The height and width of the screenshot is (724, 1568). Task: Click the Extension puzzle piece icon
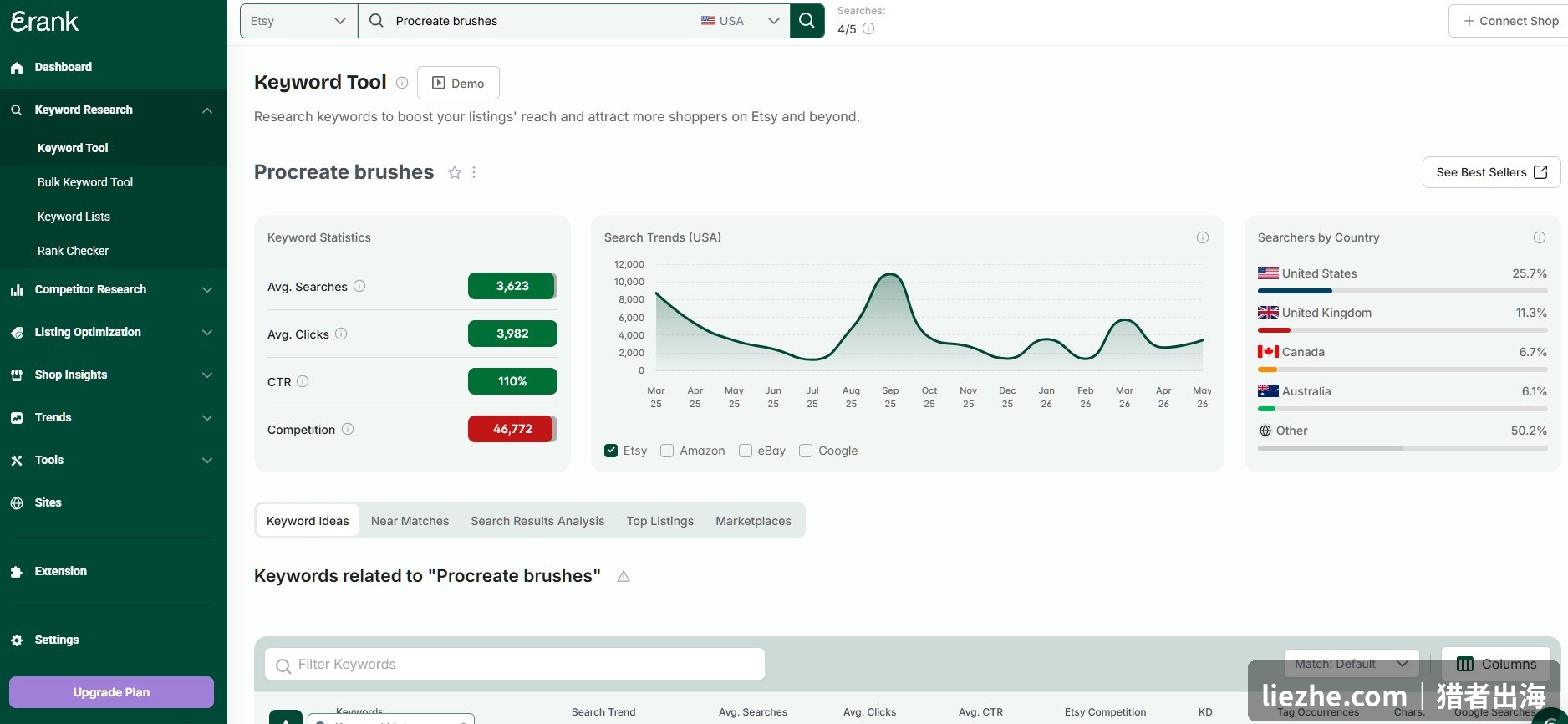[x=17, y=572]
